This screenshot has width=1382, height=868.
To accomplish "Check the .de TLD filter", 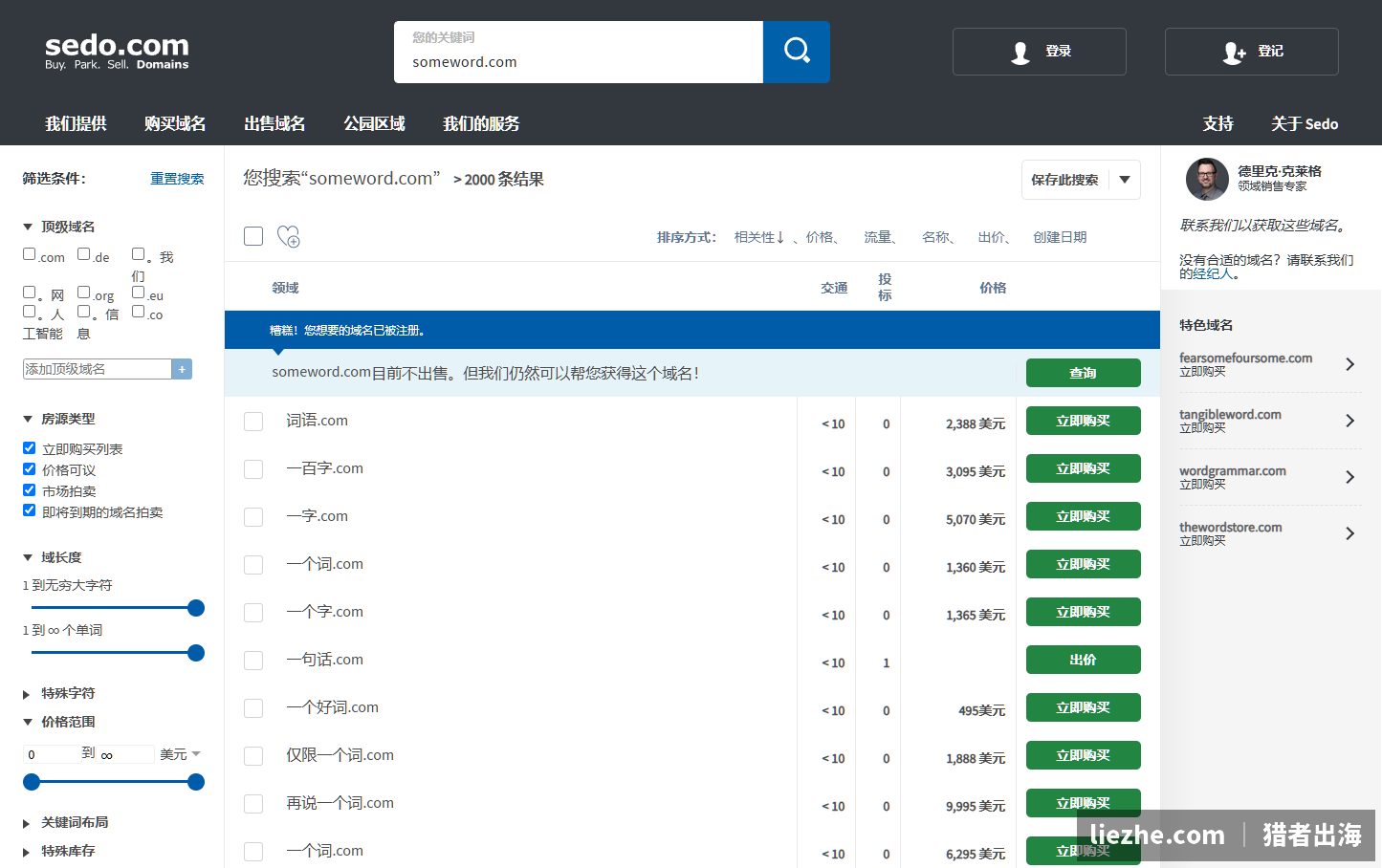I will tap(84, 254).
